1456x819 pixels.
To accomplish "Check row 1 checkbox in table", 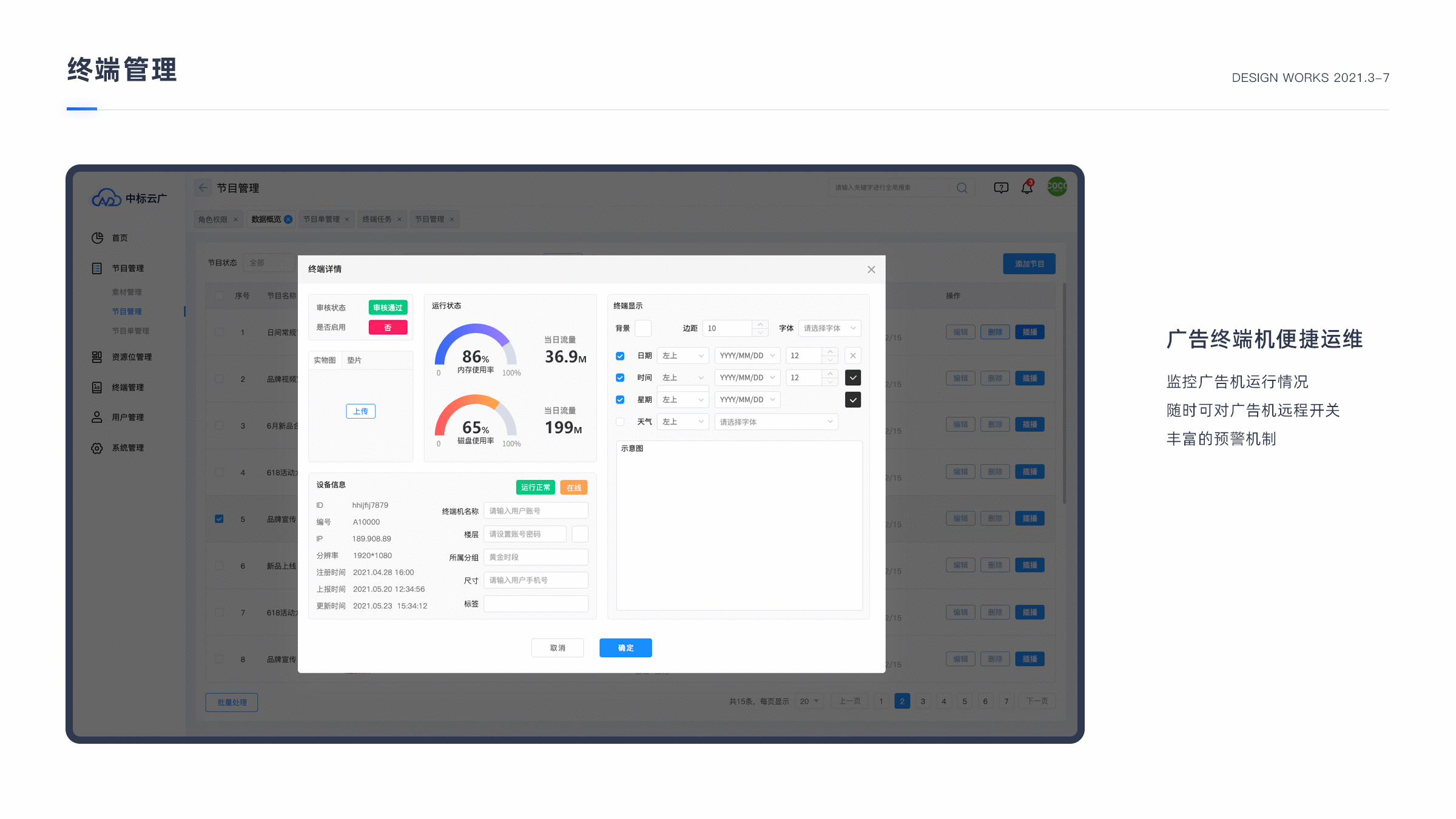I will [x=219, y=332].
